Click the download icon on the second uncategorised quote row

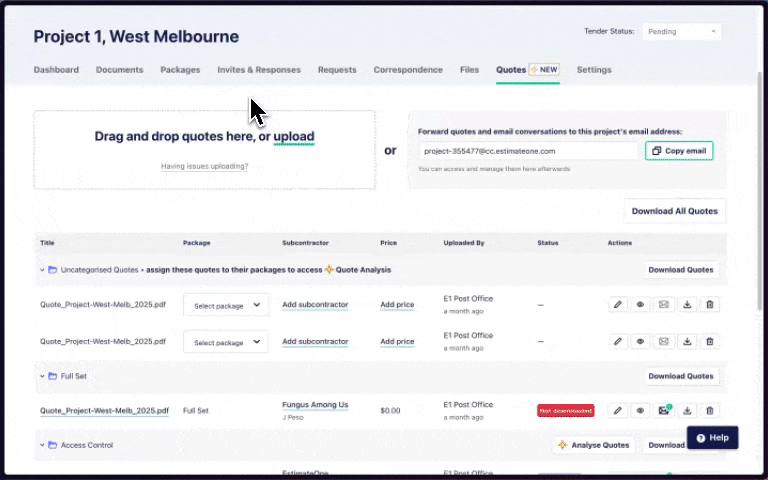pos(687,341)
